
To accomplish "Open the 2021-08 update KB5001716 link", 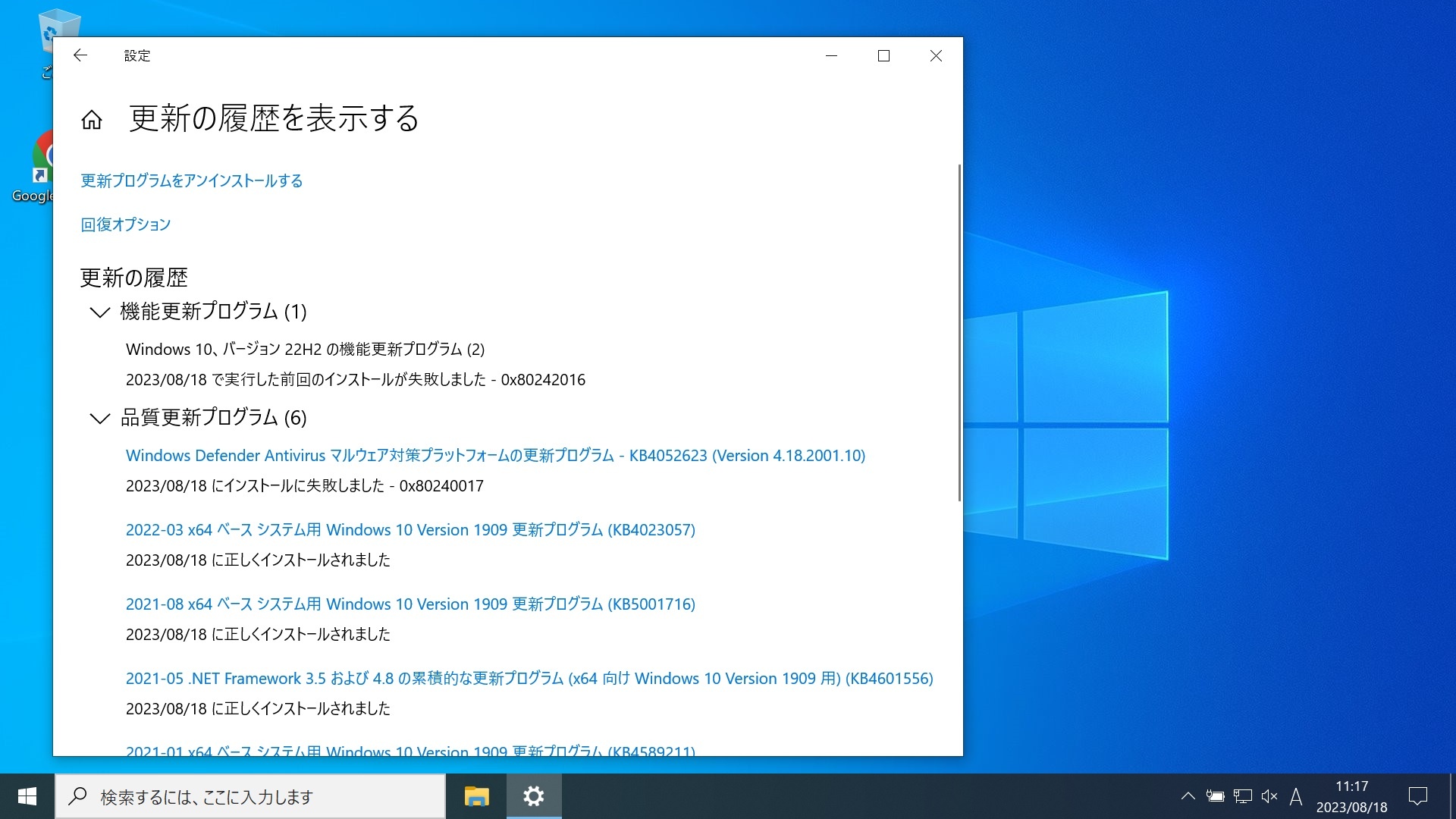I will coord(410,604).
